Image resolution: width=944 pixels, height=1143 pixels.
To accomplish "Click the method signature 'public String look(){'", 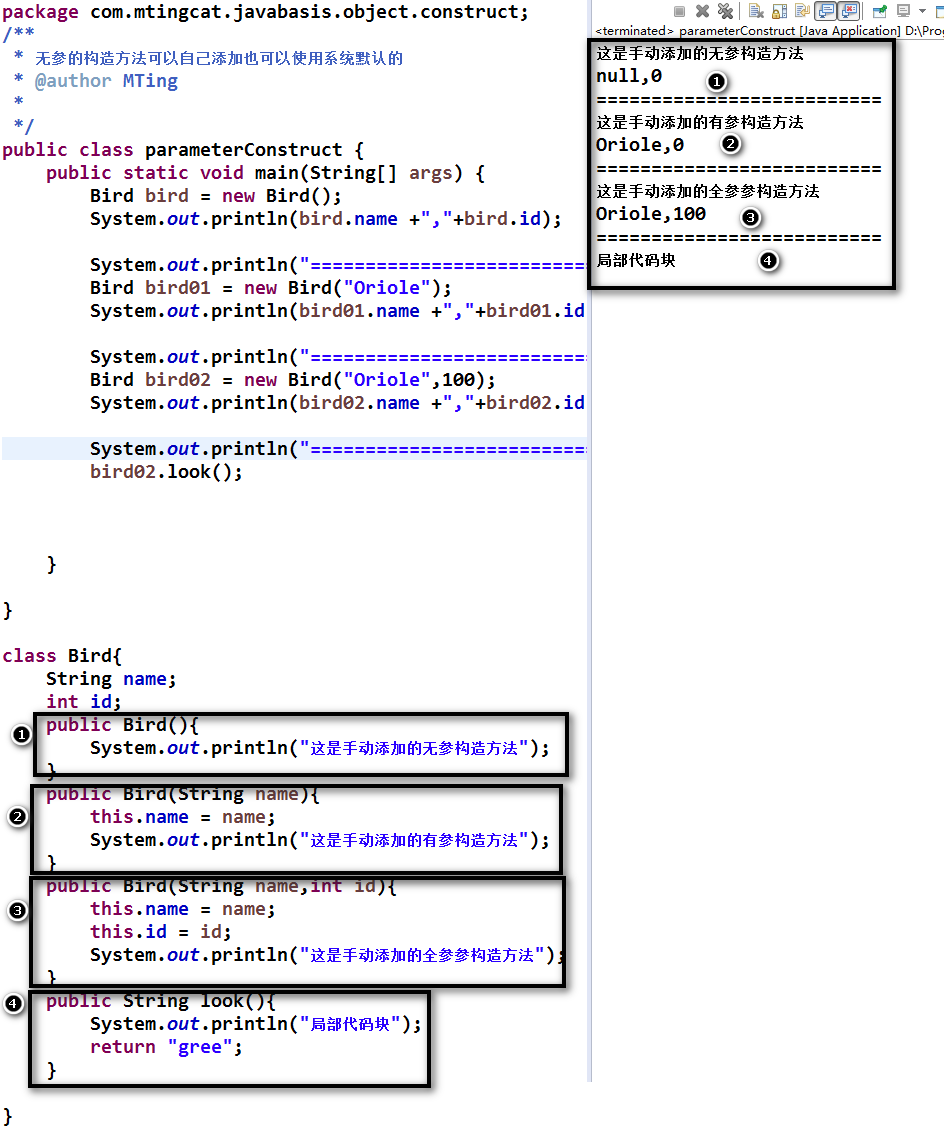I will 160,1001.
